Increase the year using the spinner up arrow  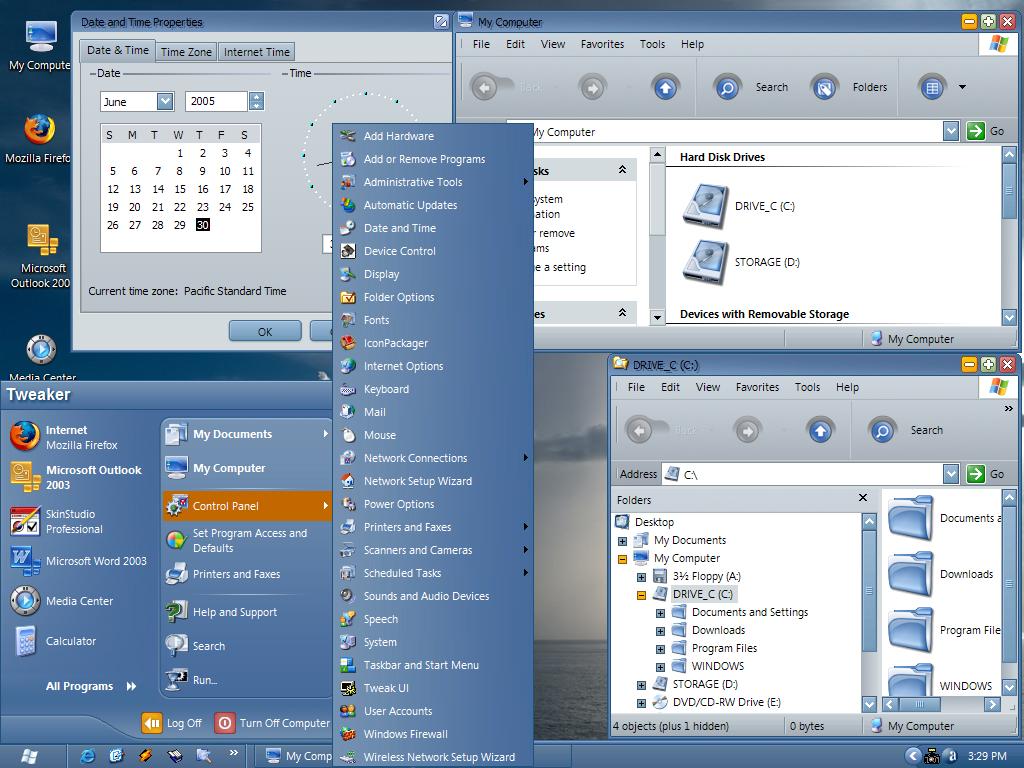[256, 97]
